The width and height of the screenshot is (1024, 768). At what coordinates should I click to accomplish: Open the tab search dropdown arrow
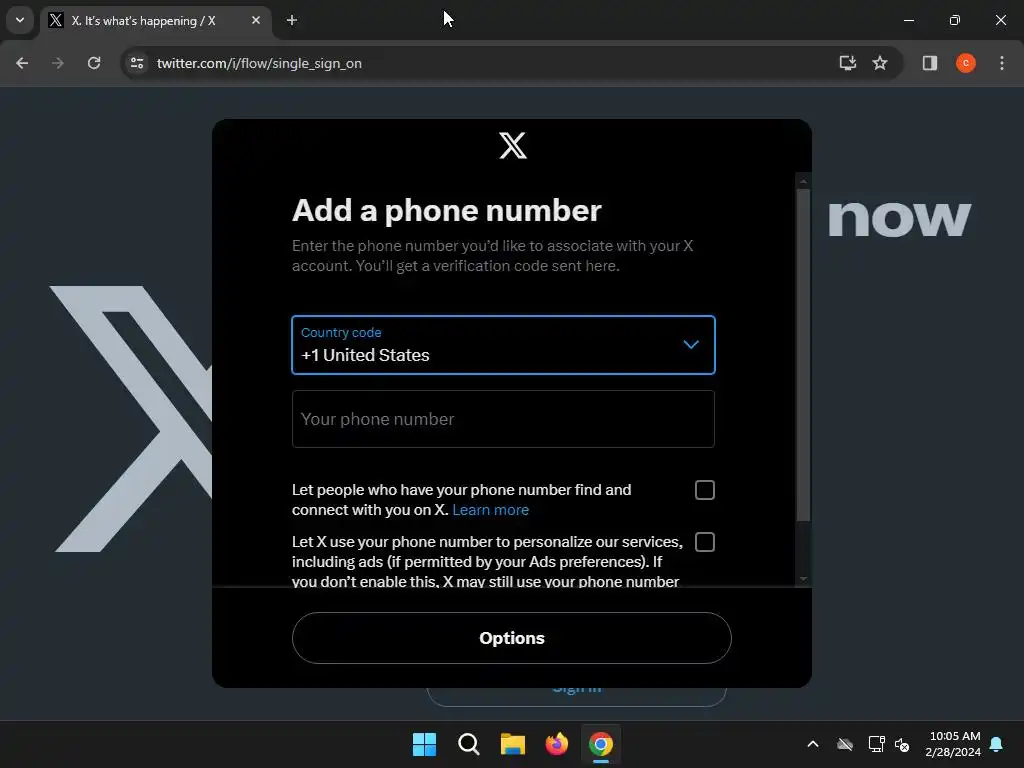point(20,20)
